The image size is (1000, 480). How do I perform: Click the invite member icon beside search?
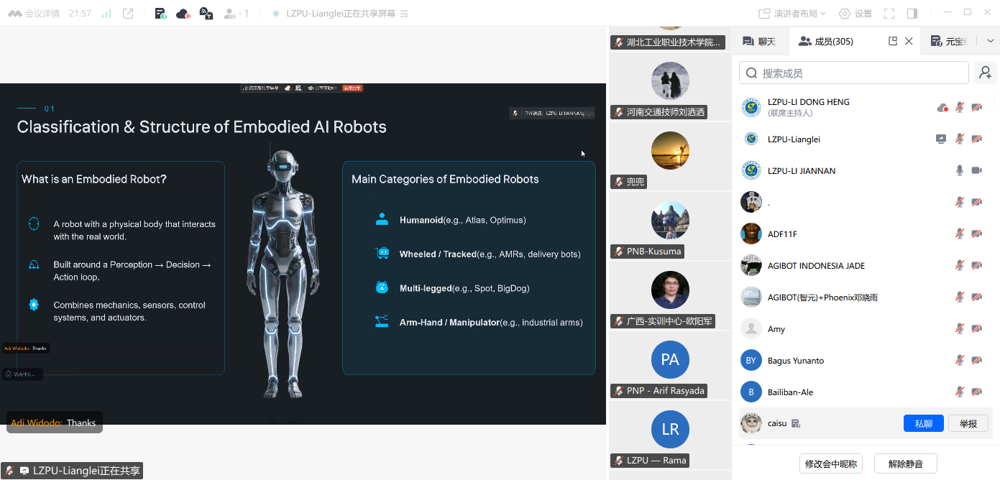point(985,73)
